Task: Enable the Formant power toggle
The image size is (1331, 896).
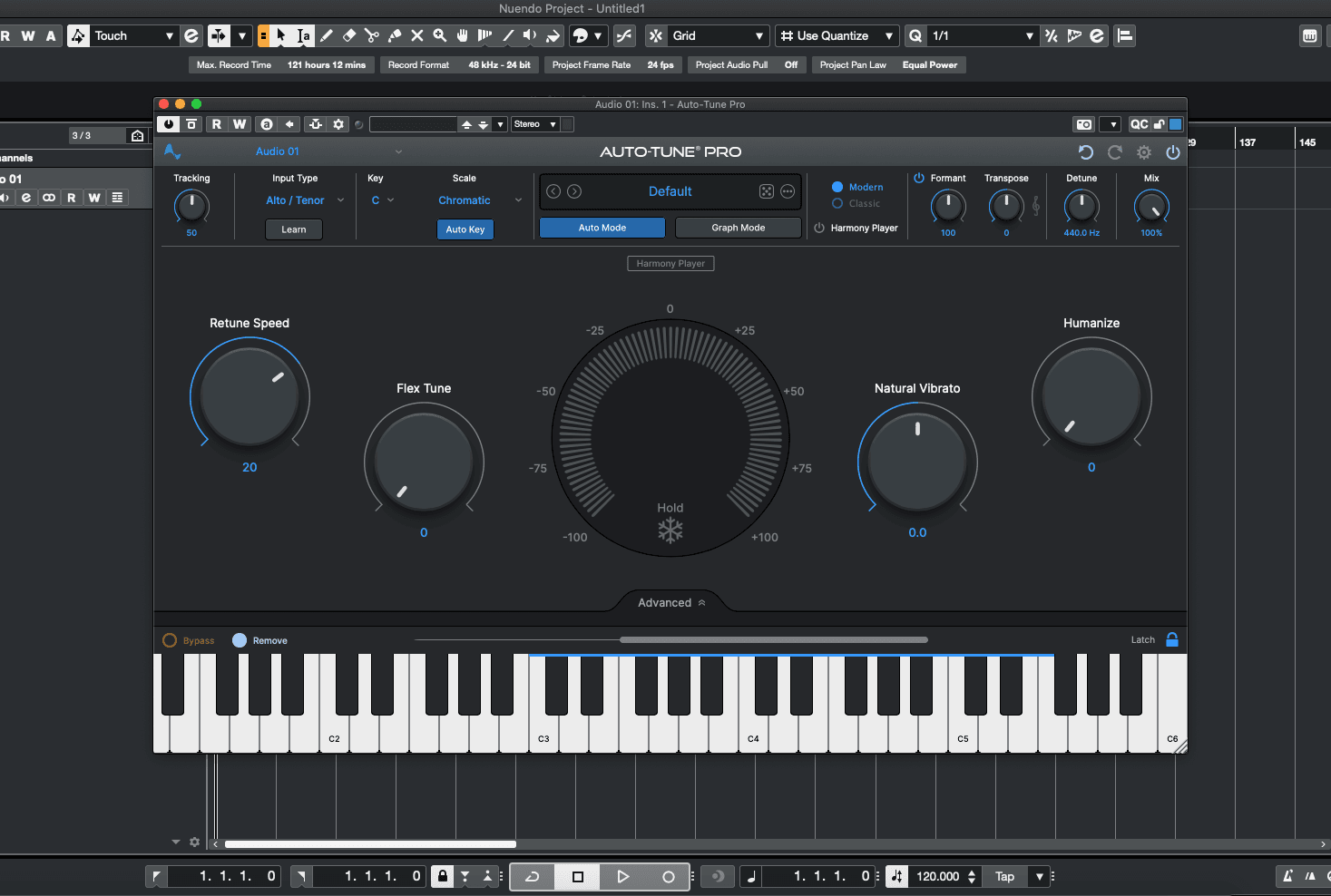Action: point(919,178)
